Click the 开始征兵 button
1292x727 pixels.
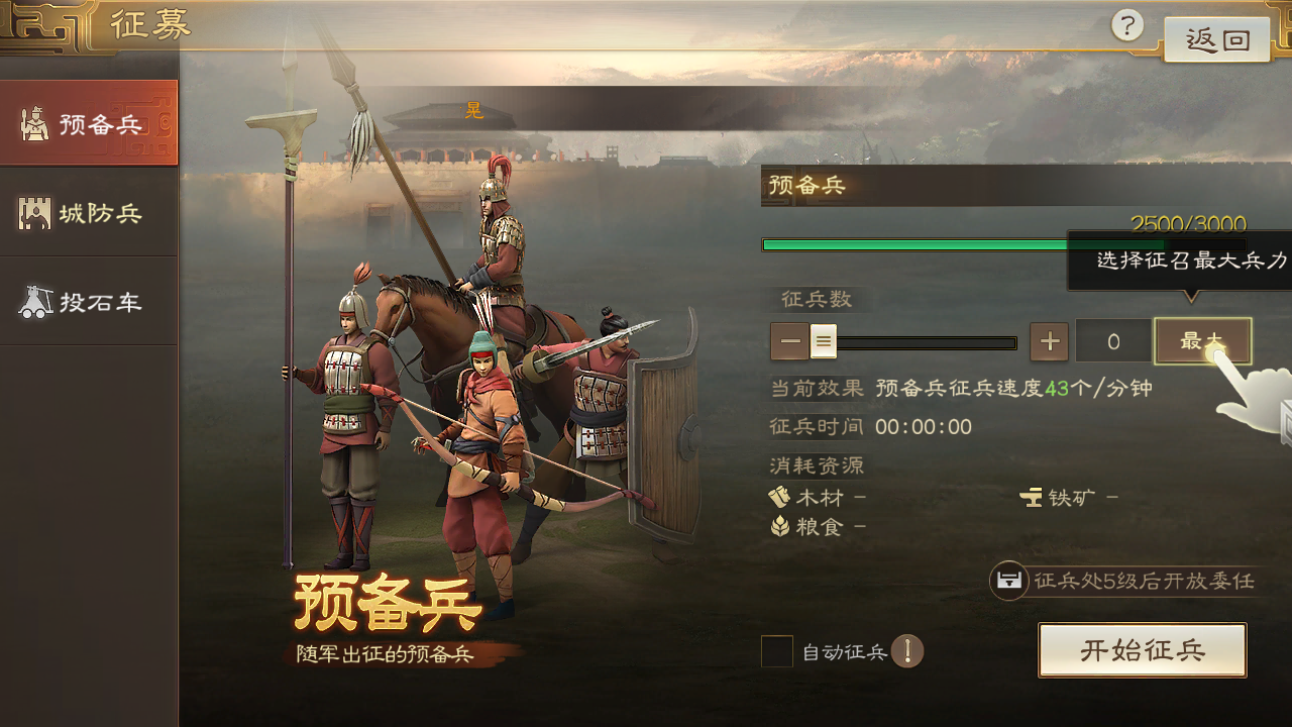1142,651
